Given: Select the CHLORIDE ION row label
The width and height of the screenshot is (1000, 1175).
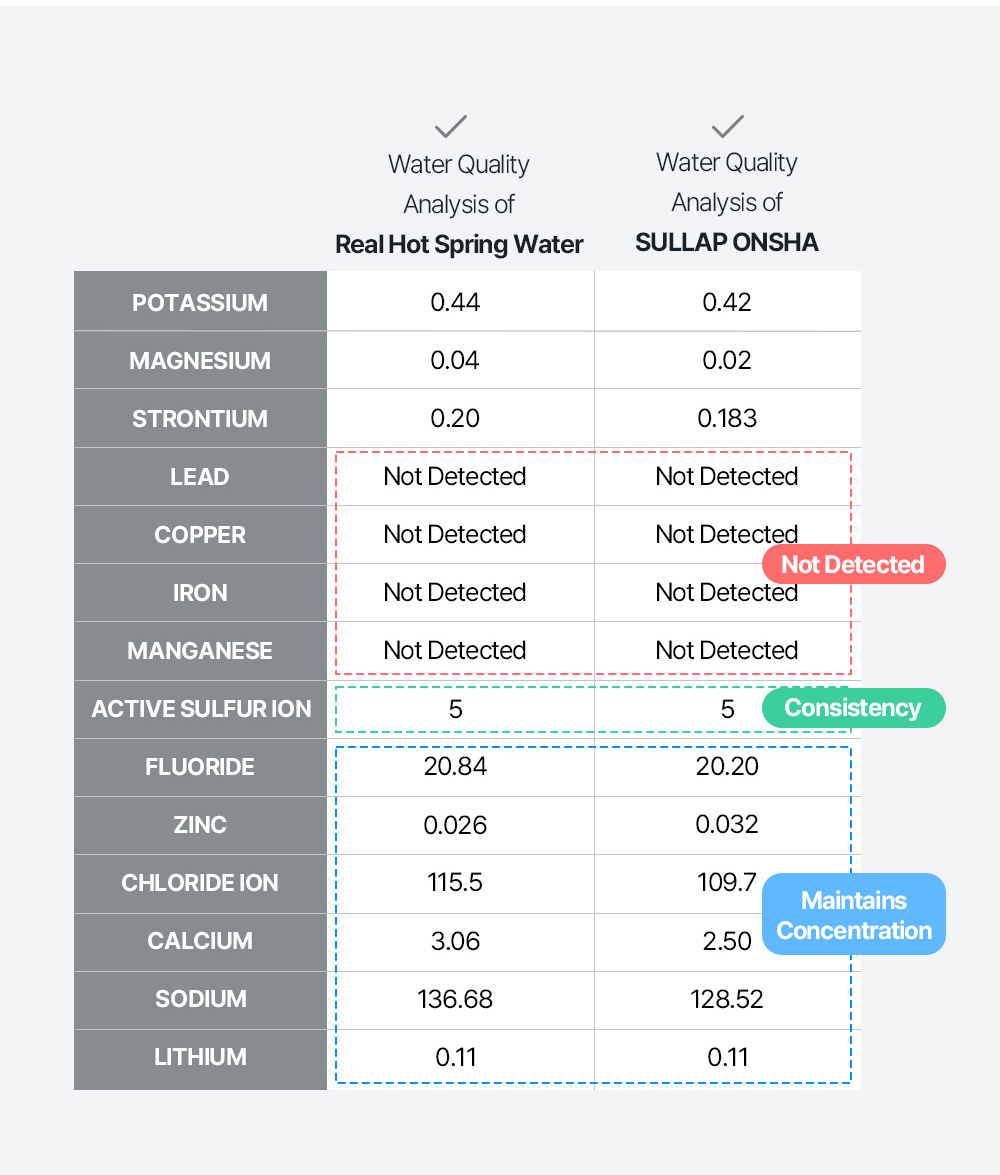Looking at the screenshot, I should (x=200, y=883).
